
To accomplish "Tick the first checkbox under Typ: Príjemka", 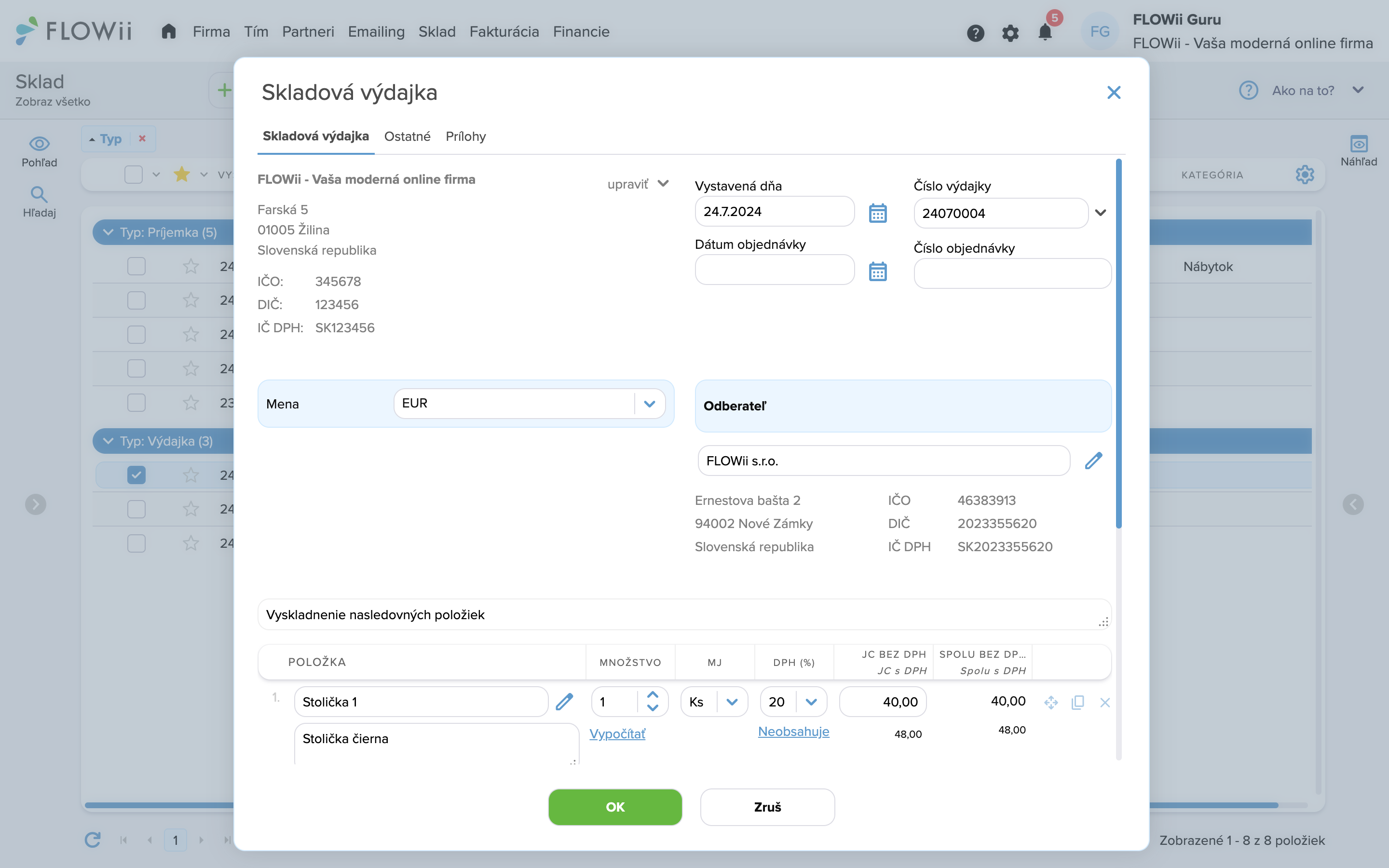I will pyautogui.click(x=136, y=266).
